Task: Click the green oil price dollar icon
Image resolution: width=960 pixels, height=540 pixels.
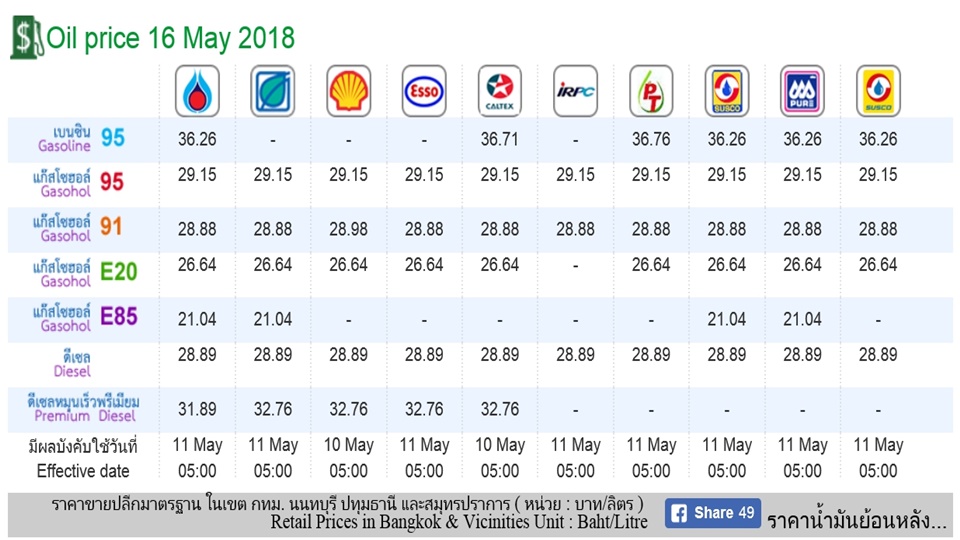Action: click(x=27, y=39)
